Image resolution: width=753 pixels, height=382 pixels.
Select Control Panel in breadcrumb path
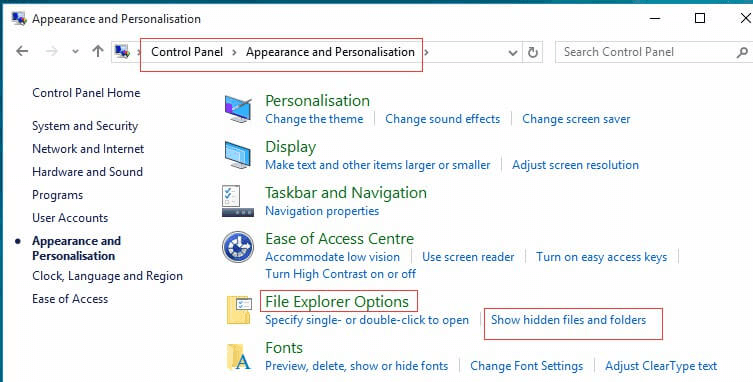click(x=187, y=52)
